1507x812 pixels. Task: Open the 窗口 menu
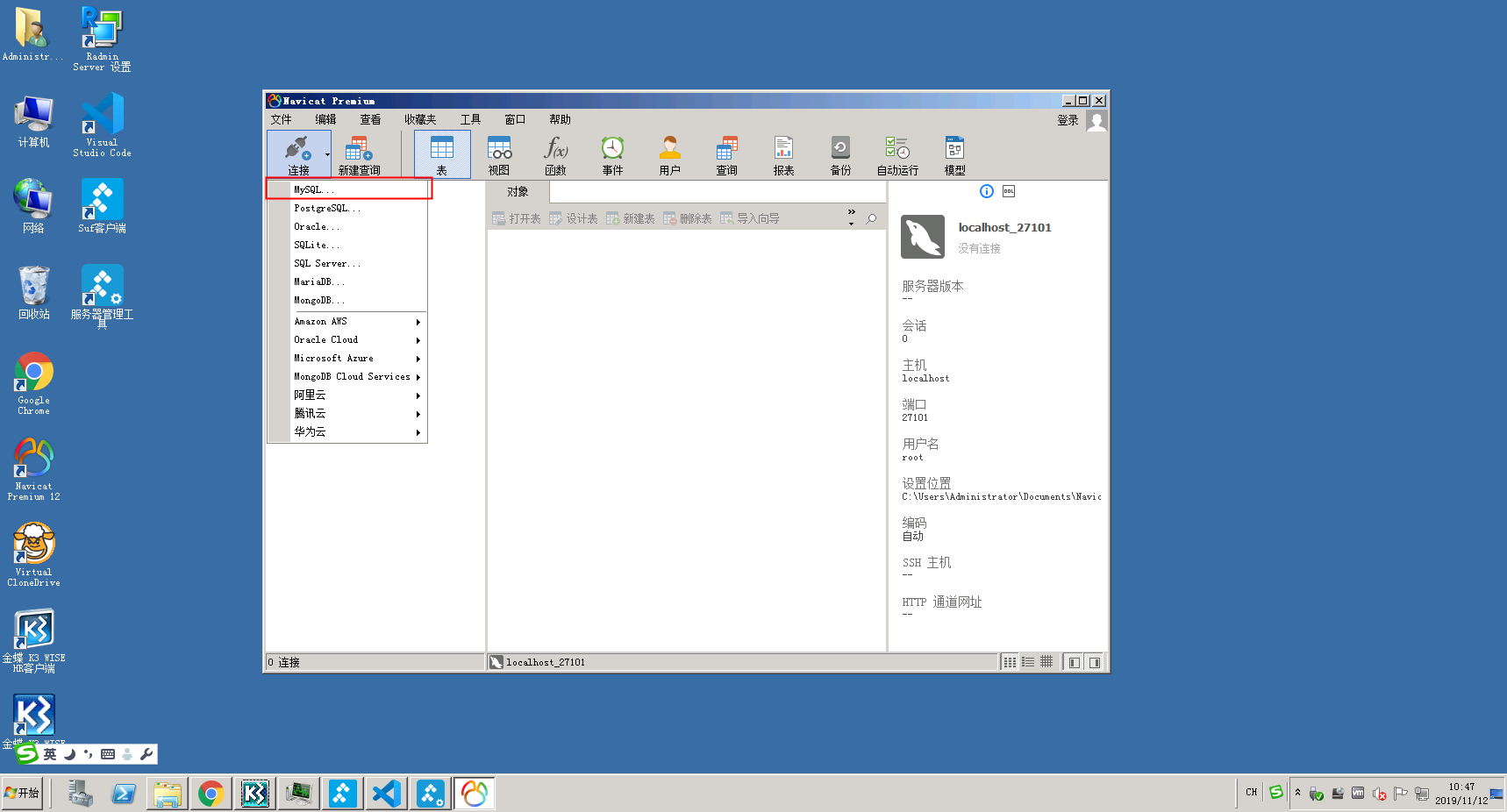coord(516,120)
